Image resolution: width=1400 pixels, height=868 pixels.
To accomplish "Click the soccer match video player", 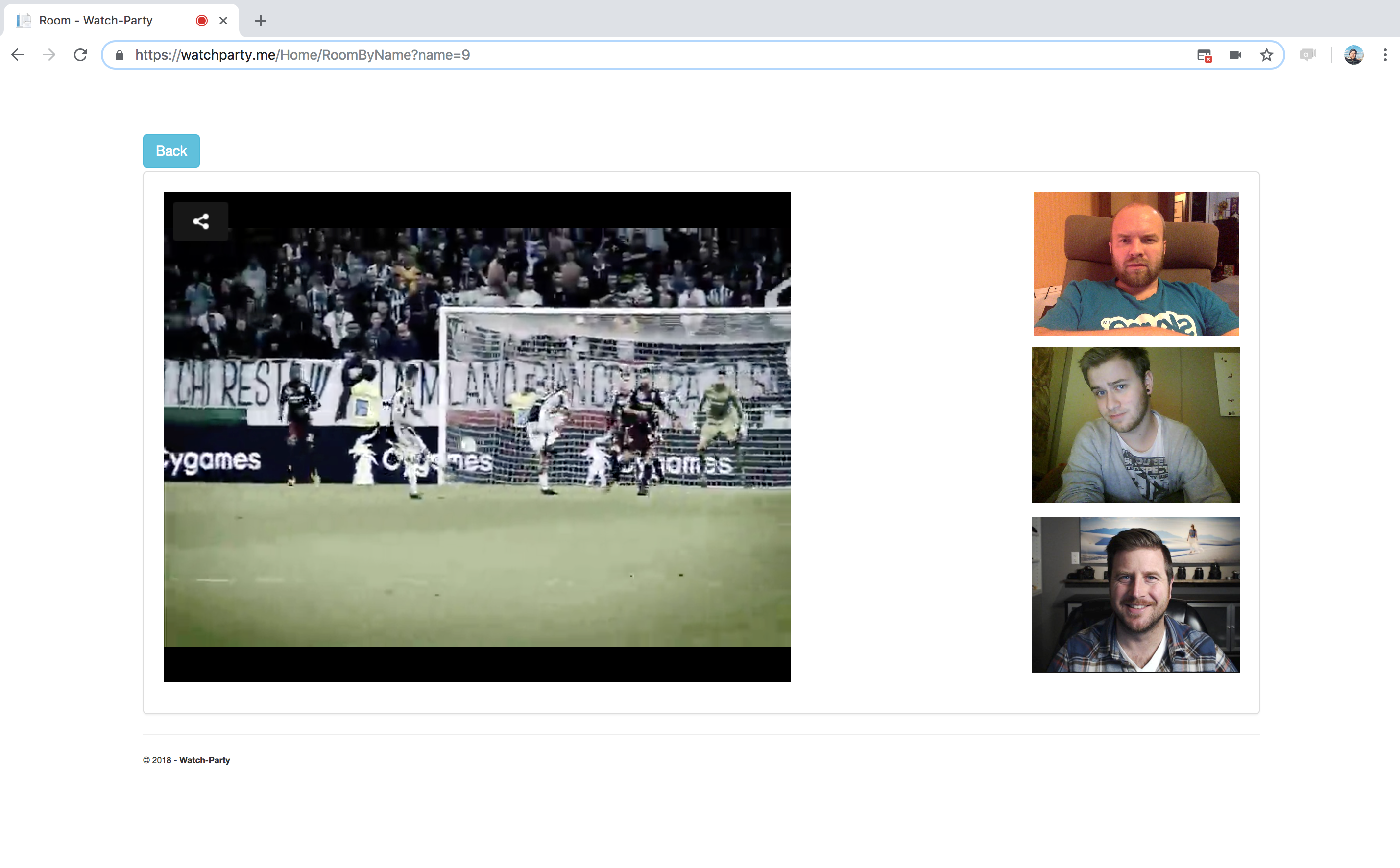I will [x=477, y=436].
